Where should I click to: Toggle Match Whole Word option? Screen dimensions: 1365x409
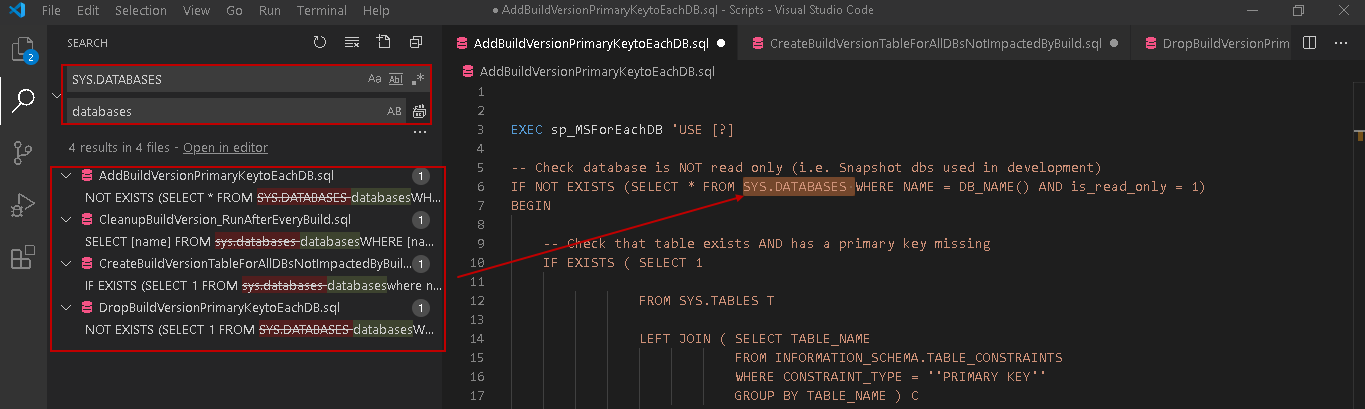click(396, 79)
